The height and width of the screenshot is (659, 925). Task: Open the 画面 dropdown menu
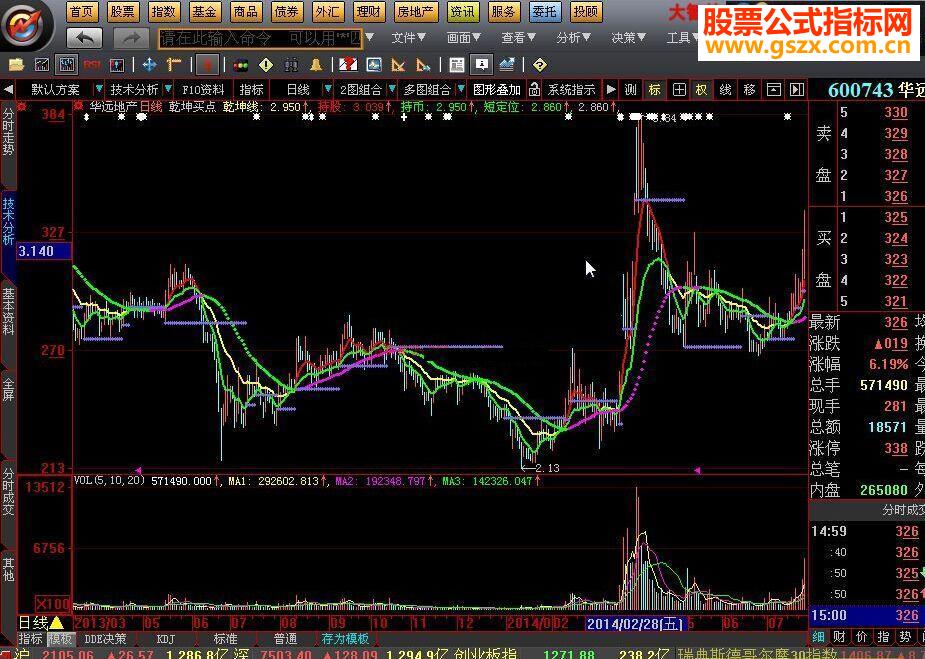[x=464, y=38]
